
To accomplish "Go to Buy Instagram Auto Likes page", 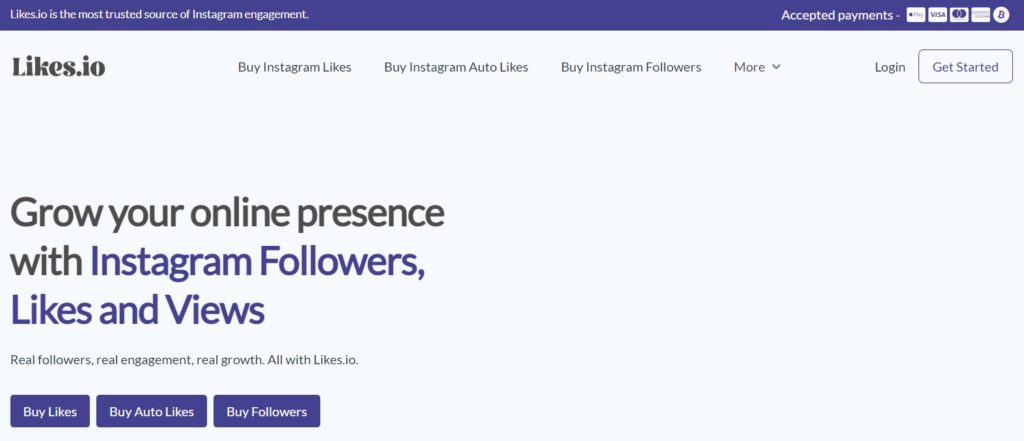I will (x=456, y=67).
